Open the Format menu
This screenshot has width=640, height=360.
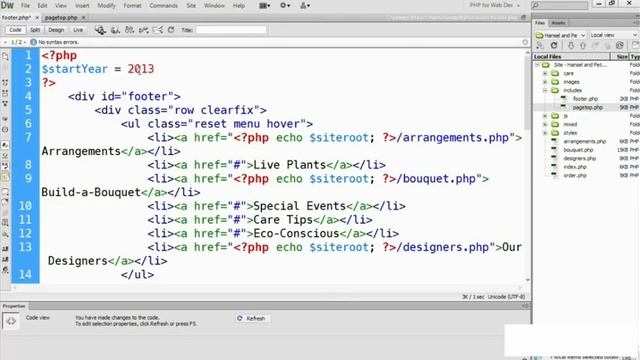132,6
